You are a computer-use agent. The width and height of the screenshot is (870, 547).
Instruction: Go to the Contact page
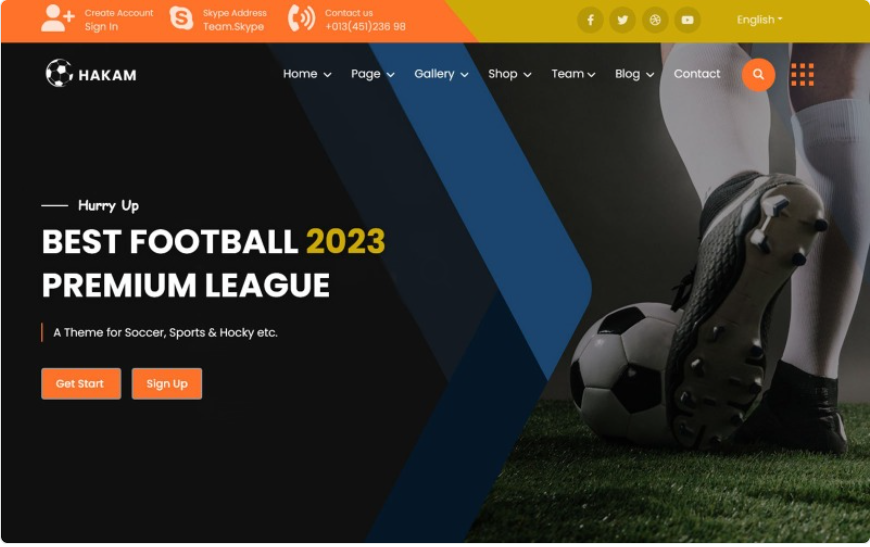pos(697,74)
